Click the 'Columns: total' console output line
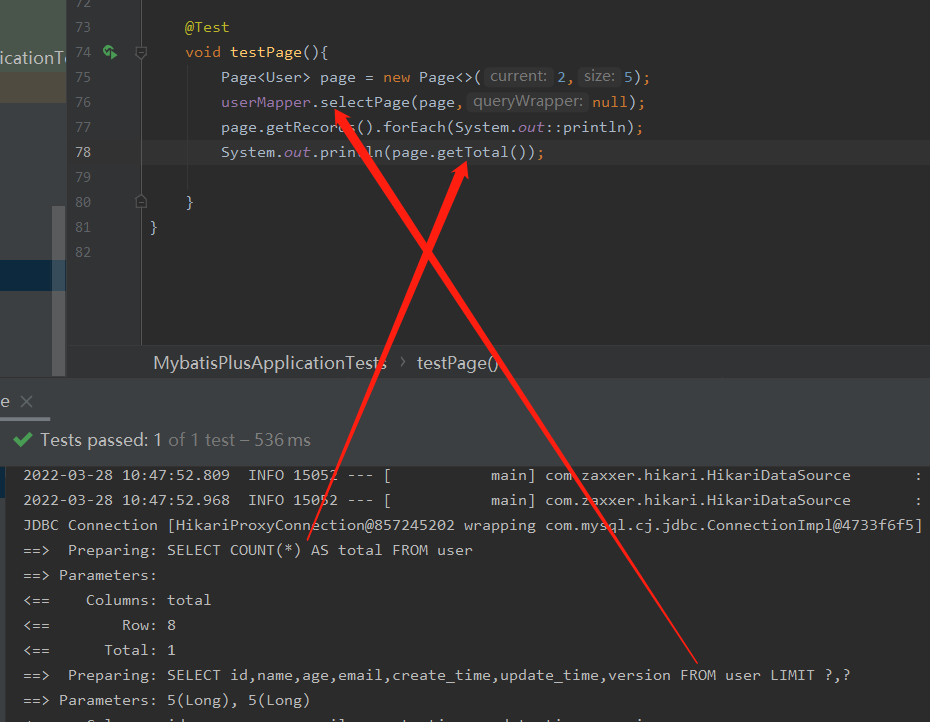930x722 pixels. point(117,600)
